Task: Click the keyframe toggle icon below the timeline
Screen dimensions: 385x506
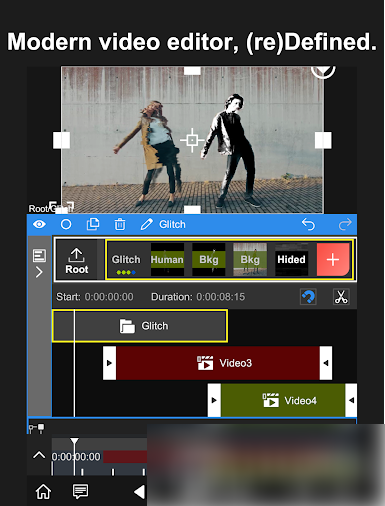Action: click(x=36, y=428)
